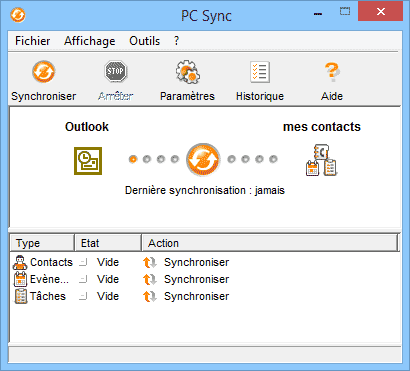Click the Synchroniser toolbar label
The height and width of the screenshot is (371, 410).
pyautogui.click(x=44, y=96)
